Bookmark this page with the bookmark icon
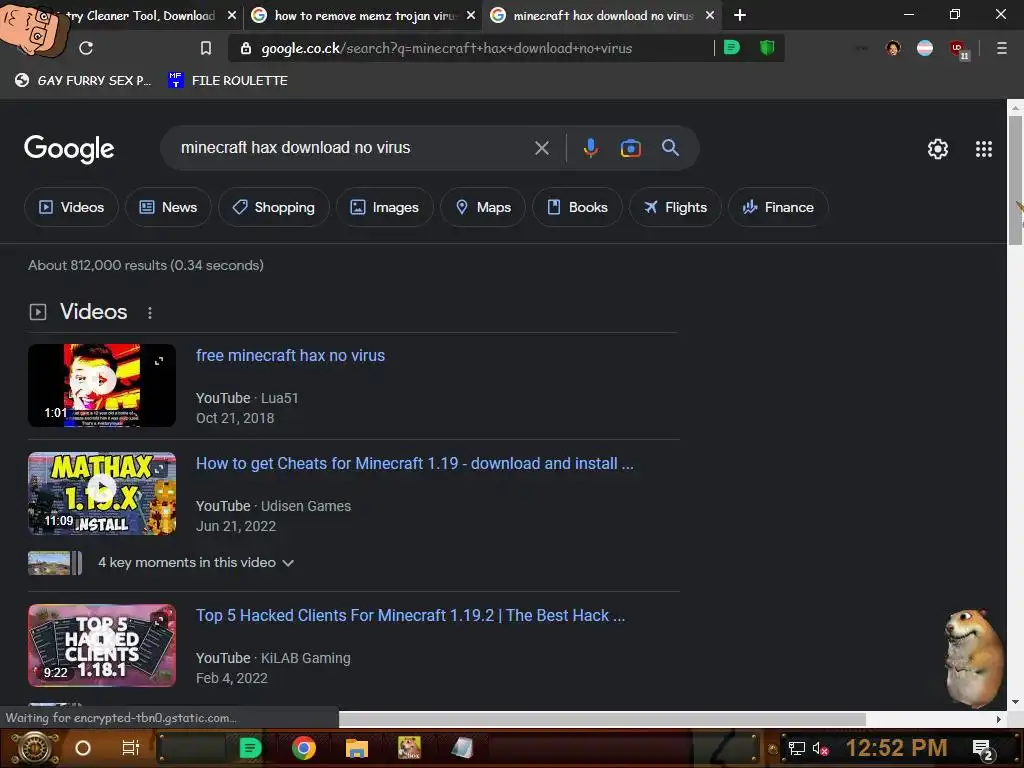This screenshot has height=768, width=1024. coord(206,48)
